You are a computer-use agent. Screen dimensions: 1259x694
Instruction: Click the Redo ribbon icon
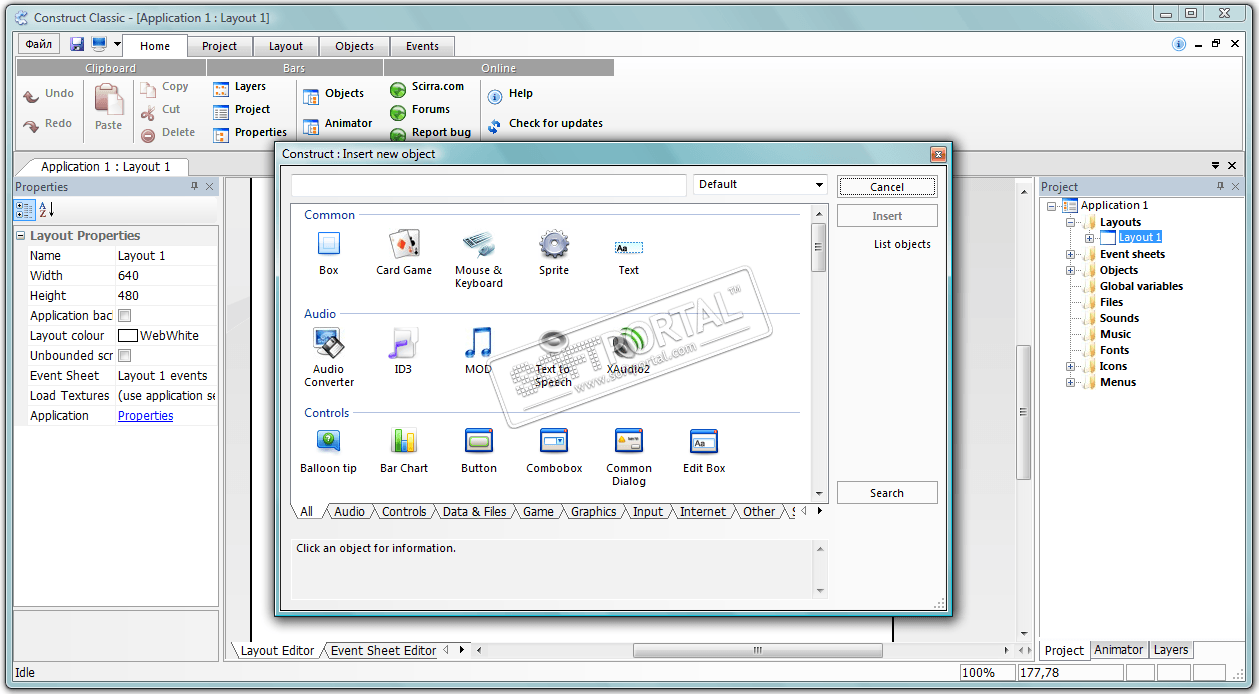coord(31,125)
